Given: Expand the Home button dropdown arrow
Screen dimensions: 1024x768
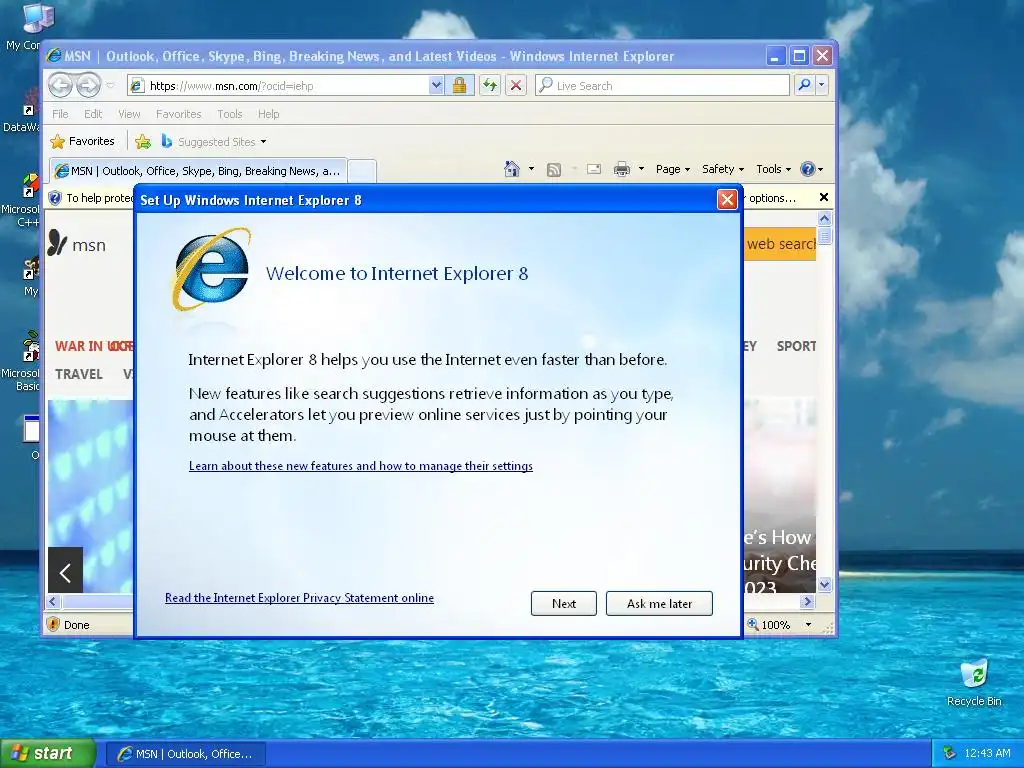Looking at the screenshot, I should point(531,169).
